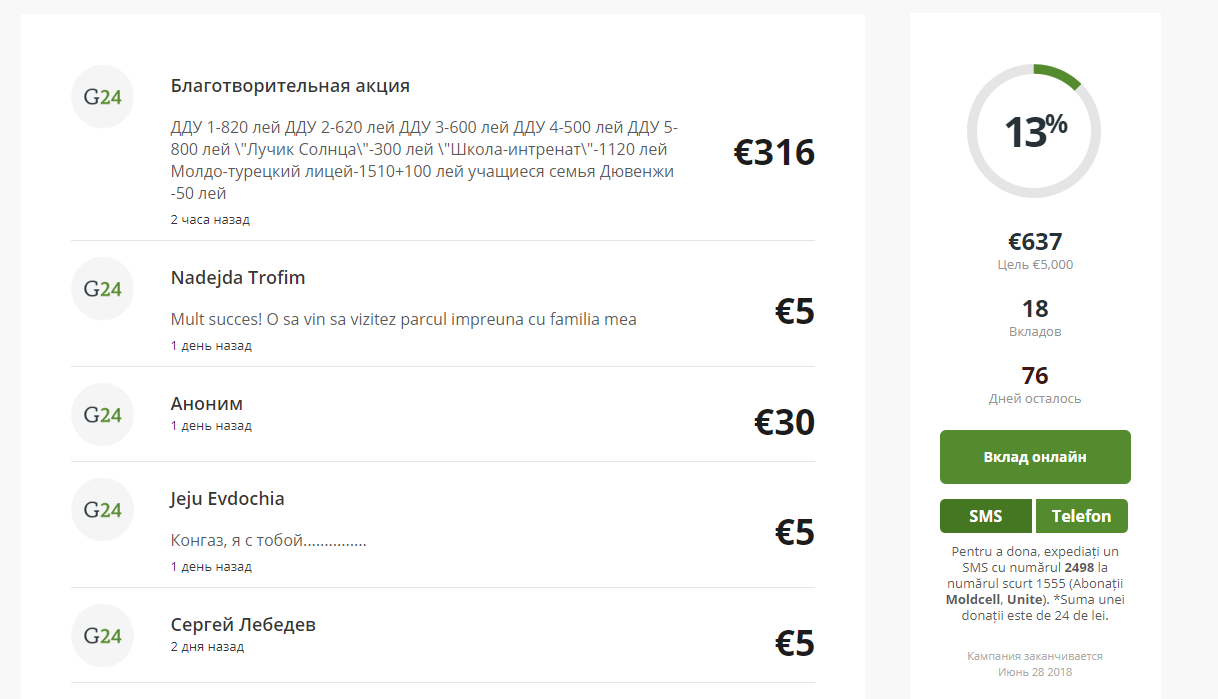Select the SMS donation tab
The height and width of the screenshot is (699, 1218).
click(x=986, y=516)
